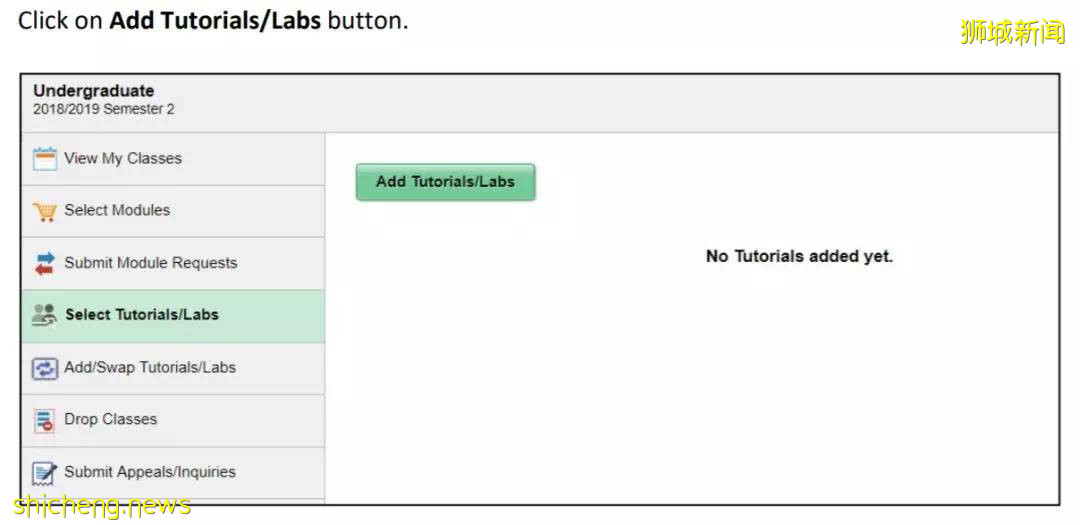Navigate to the Add/Swap Tutorials/Labs text label
The height and width of the screenshot is (525, 1080).
click(150, 367)
